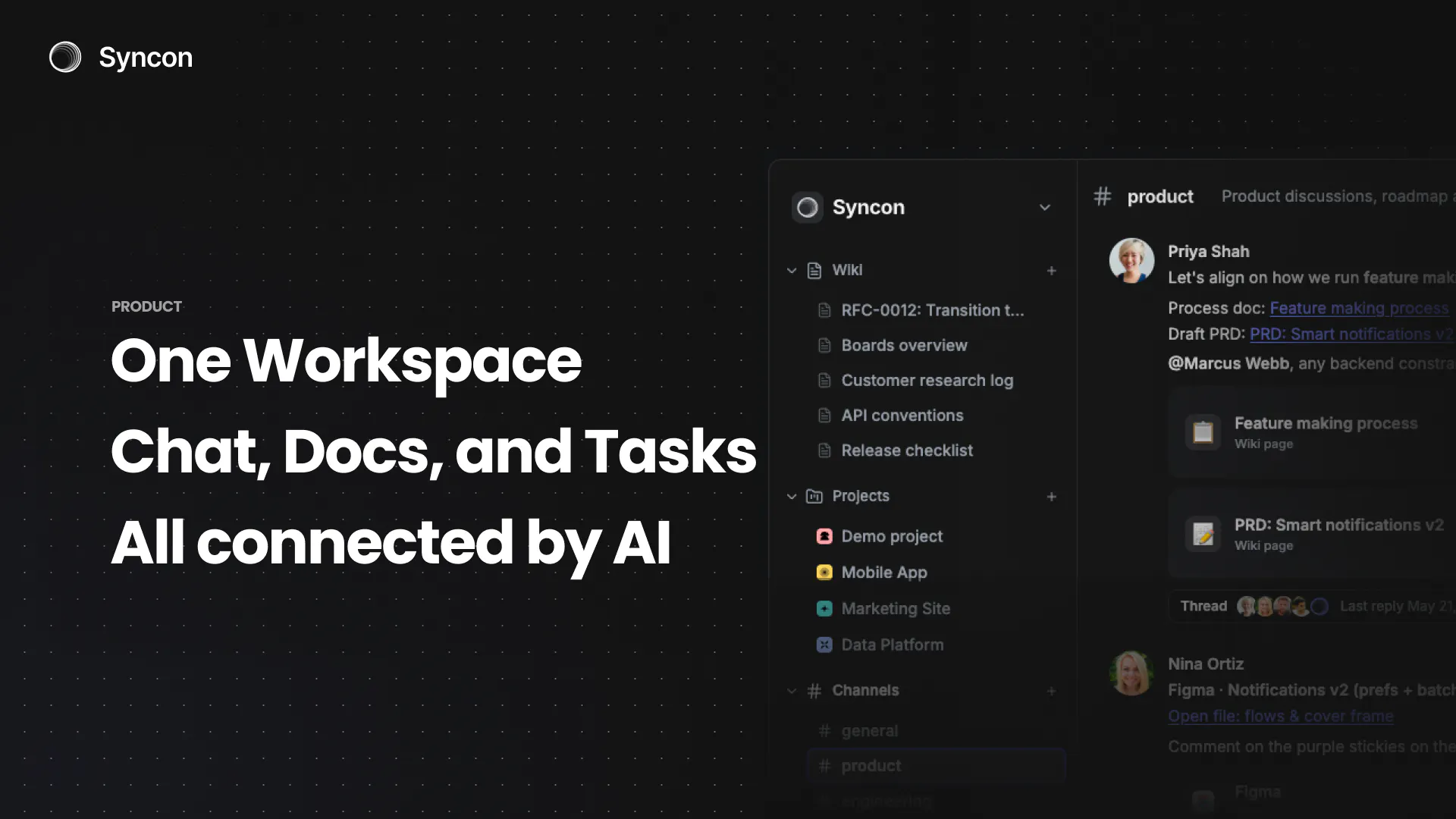Open Nina Ortiz's profile avatar
Image resolution: width=1456 pixels, height=819 pixels.
click(1131, 673)
